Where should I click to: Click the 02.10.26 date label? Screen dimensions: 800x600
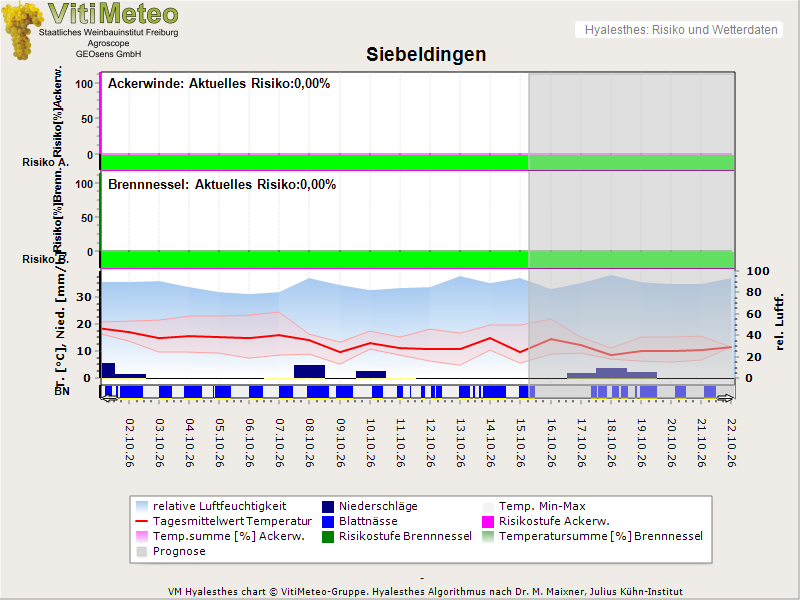(x=130, y=442)
